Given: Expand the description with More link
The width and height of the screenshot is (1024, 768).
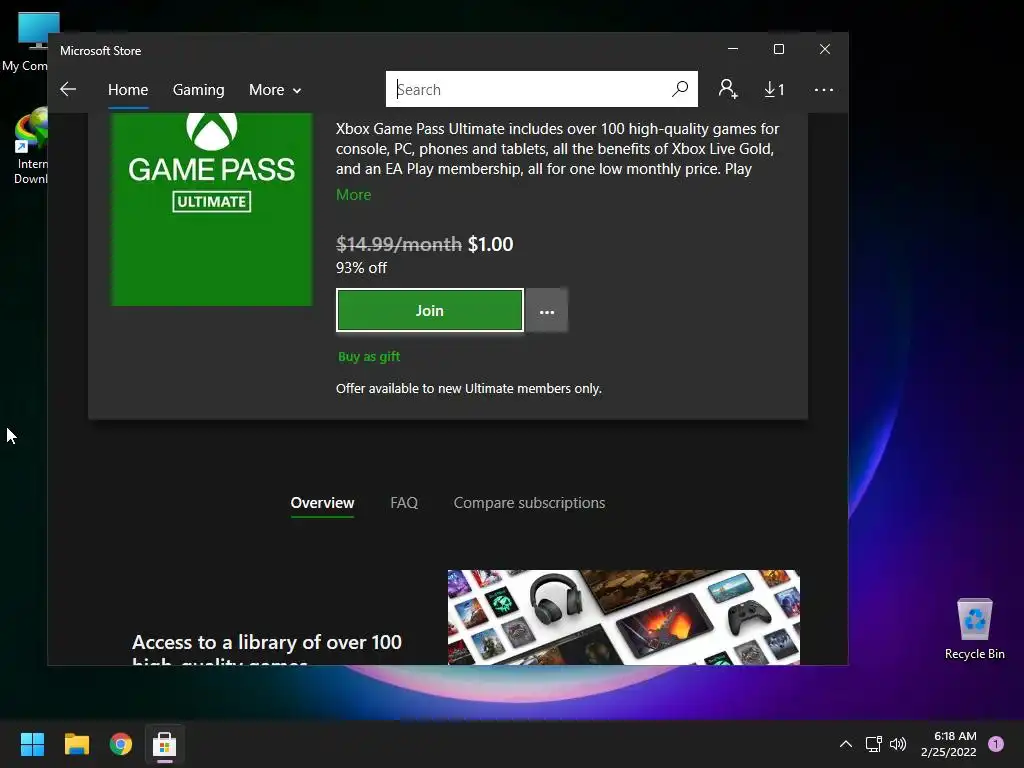Looking at the screenshot, I should pyautogui.click(x=353, y=195).
